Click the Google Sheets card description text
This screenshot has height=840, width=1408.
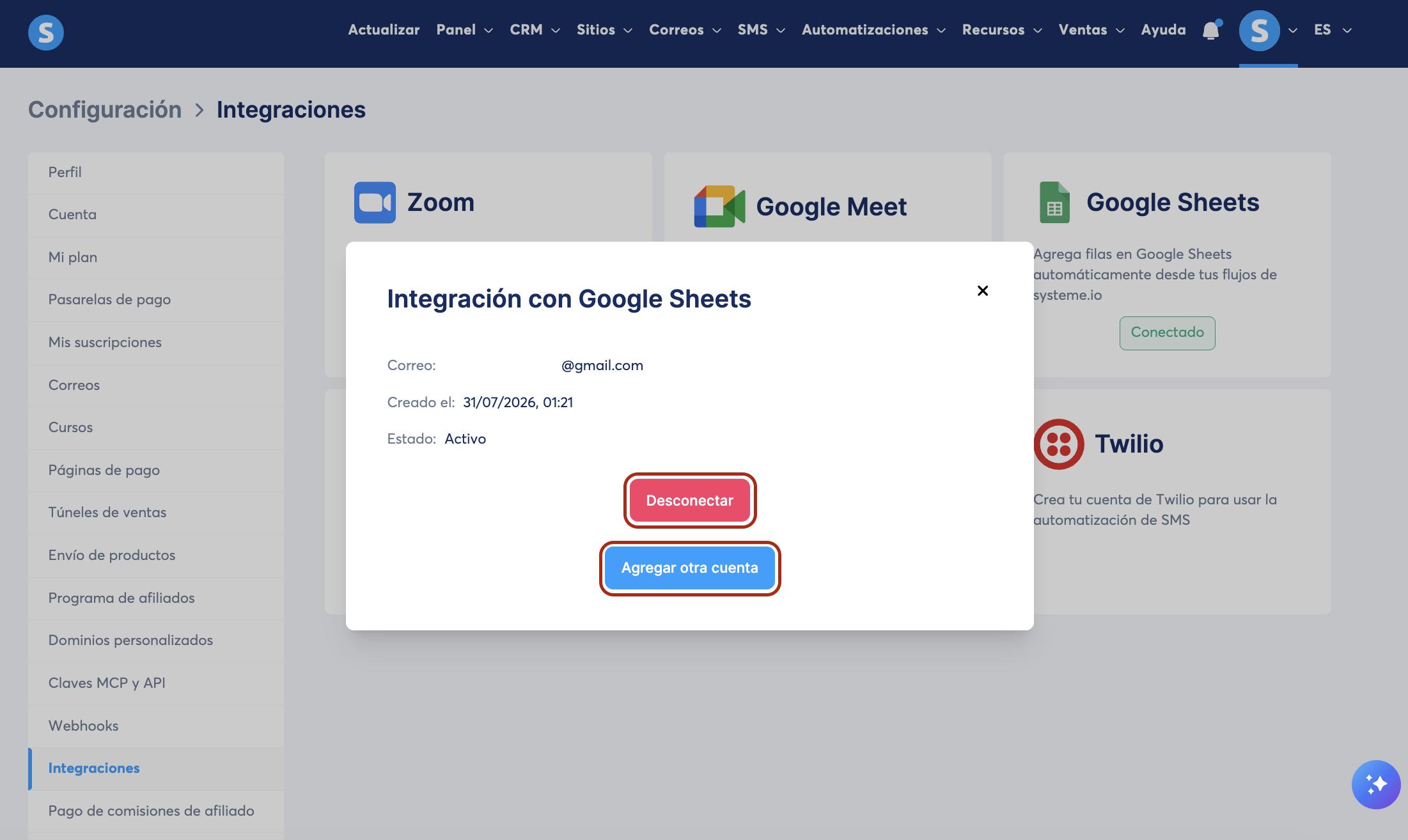pyautogui.click(x=1155, y=275)
